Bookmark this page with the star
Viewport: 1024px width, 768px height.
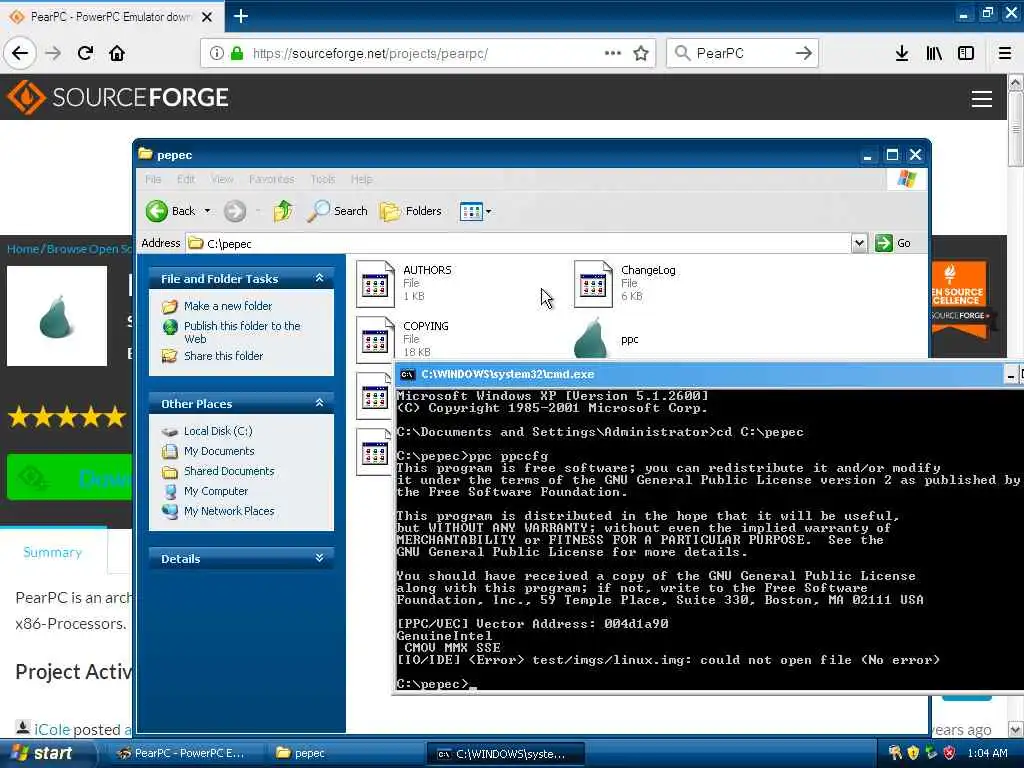(x=641, y=53)
